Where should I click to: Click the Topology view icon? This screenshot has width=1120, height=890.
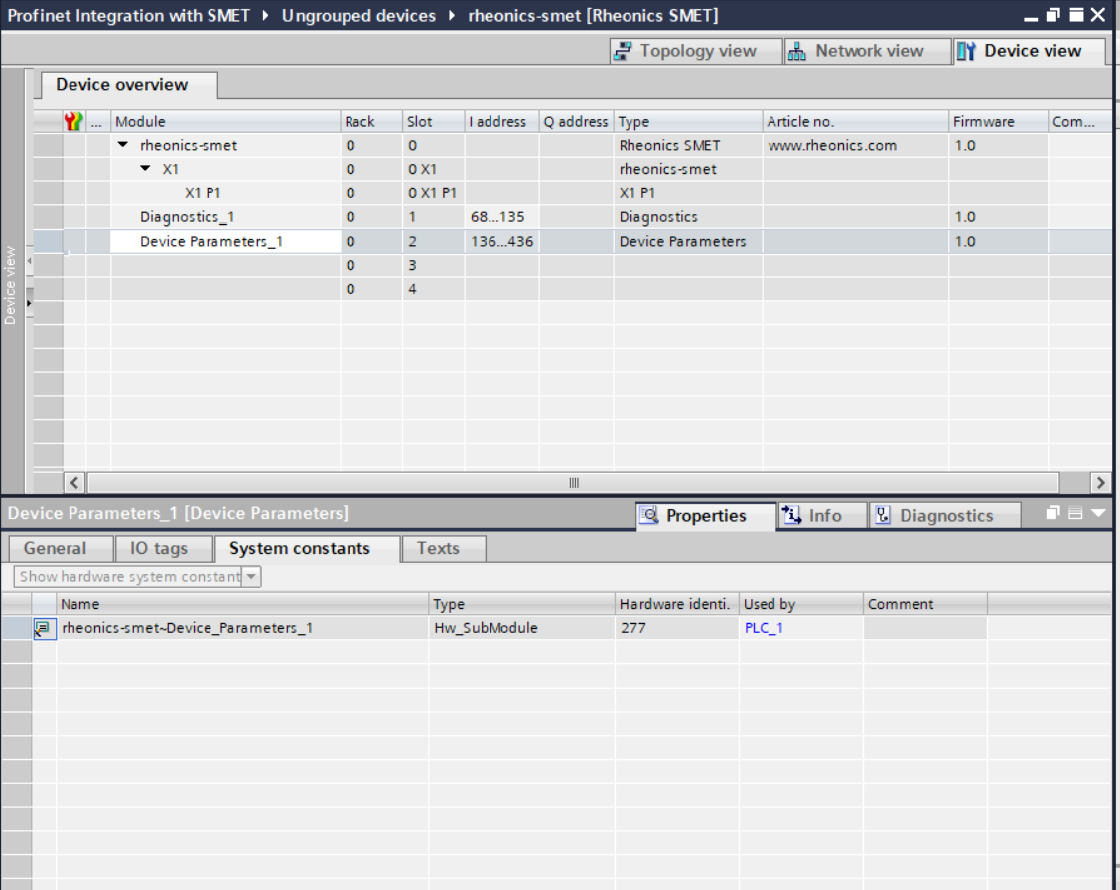(x=623, y=51)
